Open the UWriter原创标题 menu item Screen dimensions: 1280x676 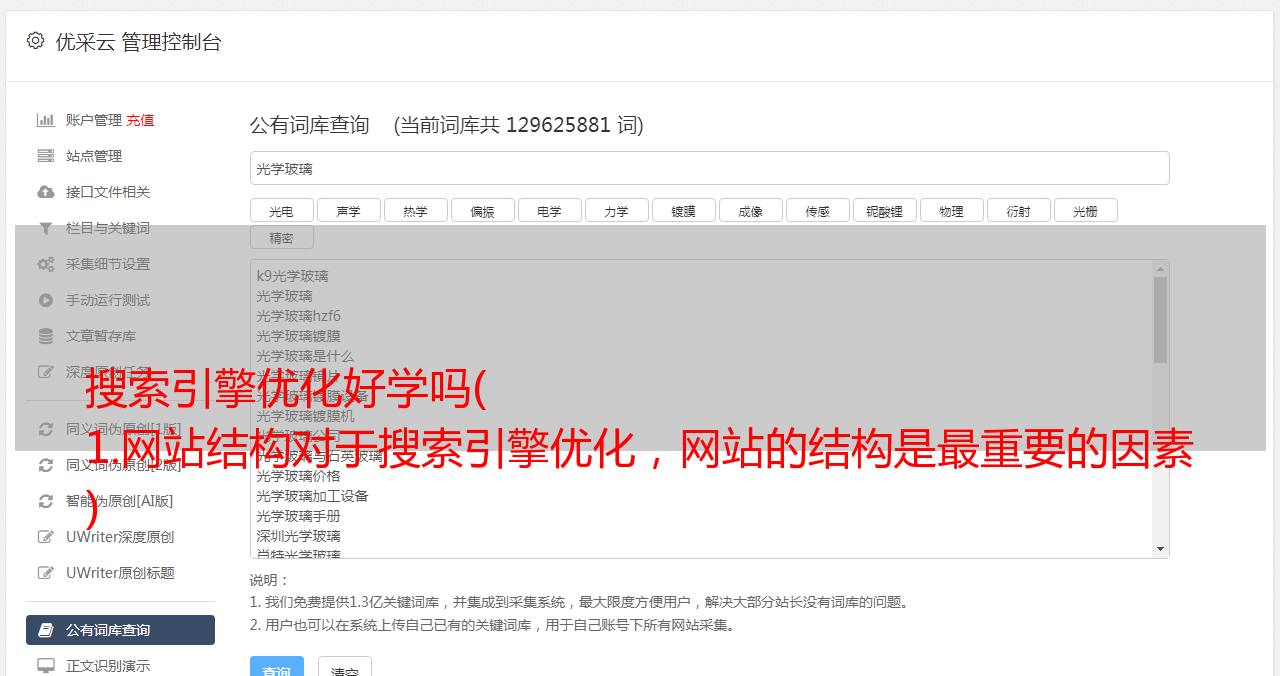coord(120,573)
